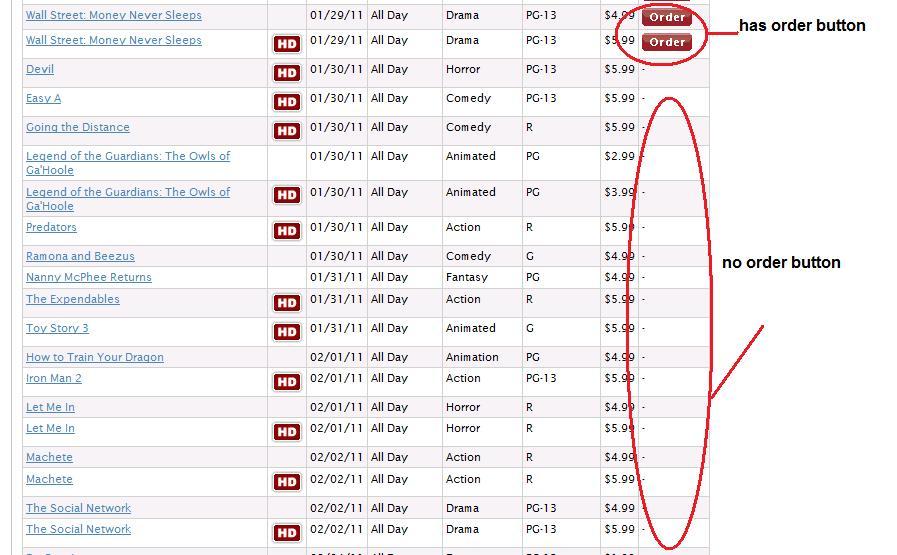Image resolution: width=897 pixels, height=555 pixels.
Task: Select the HD badge beside Predators
Action: click(x=287, y=231)
